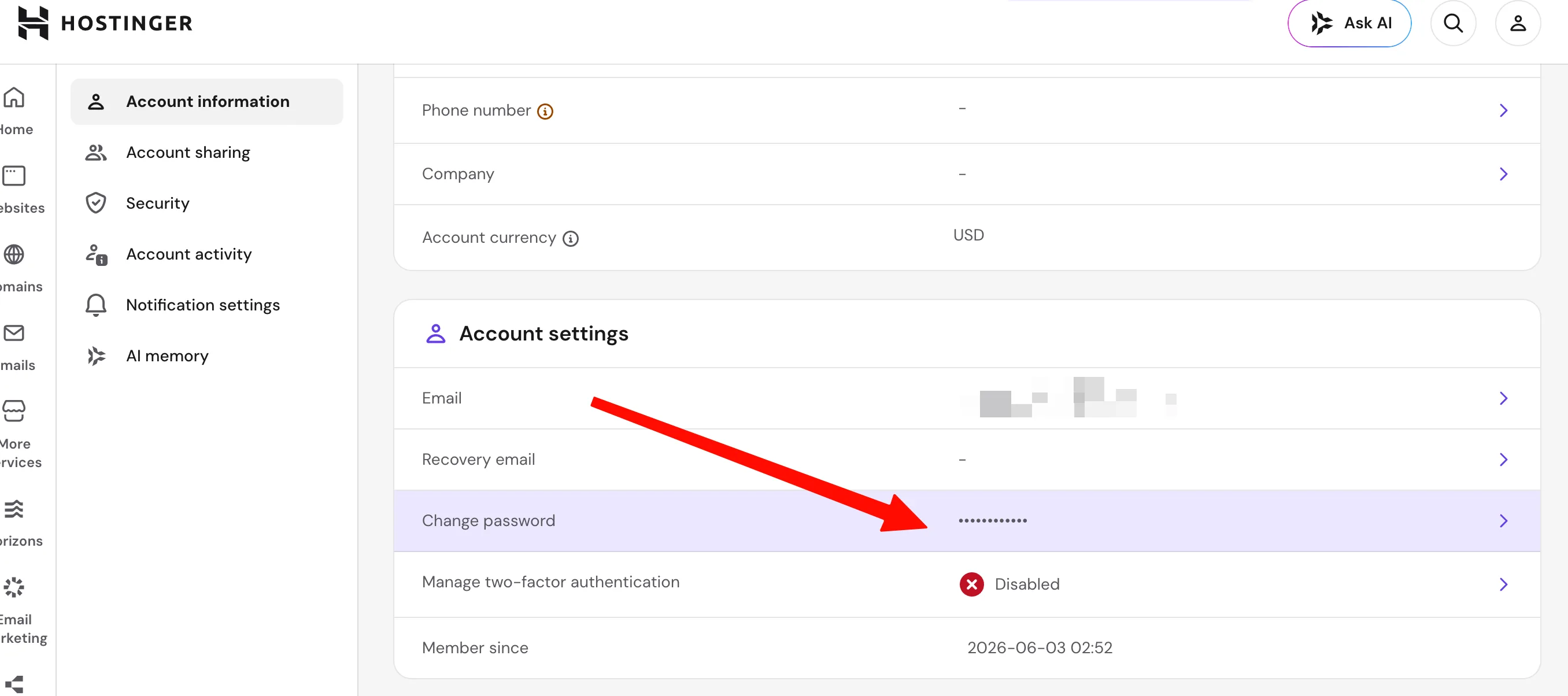The height and width of the screenshot is (696, 1568).
Task: Open AI memory menu item
Action: click(x=207, y=356)
